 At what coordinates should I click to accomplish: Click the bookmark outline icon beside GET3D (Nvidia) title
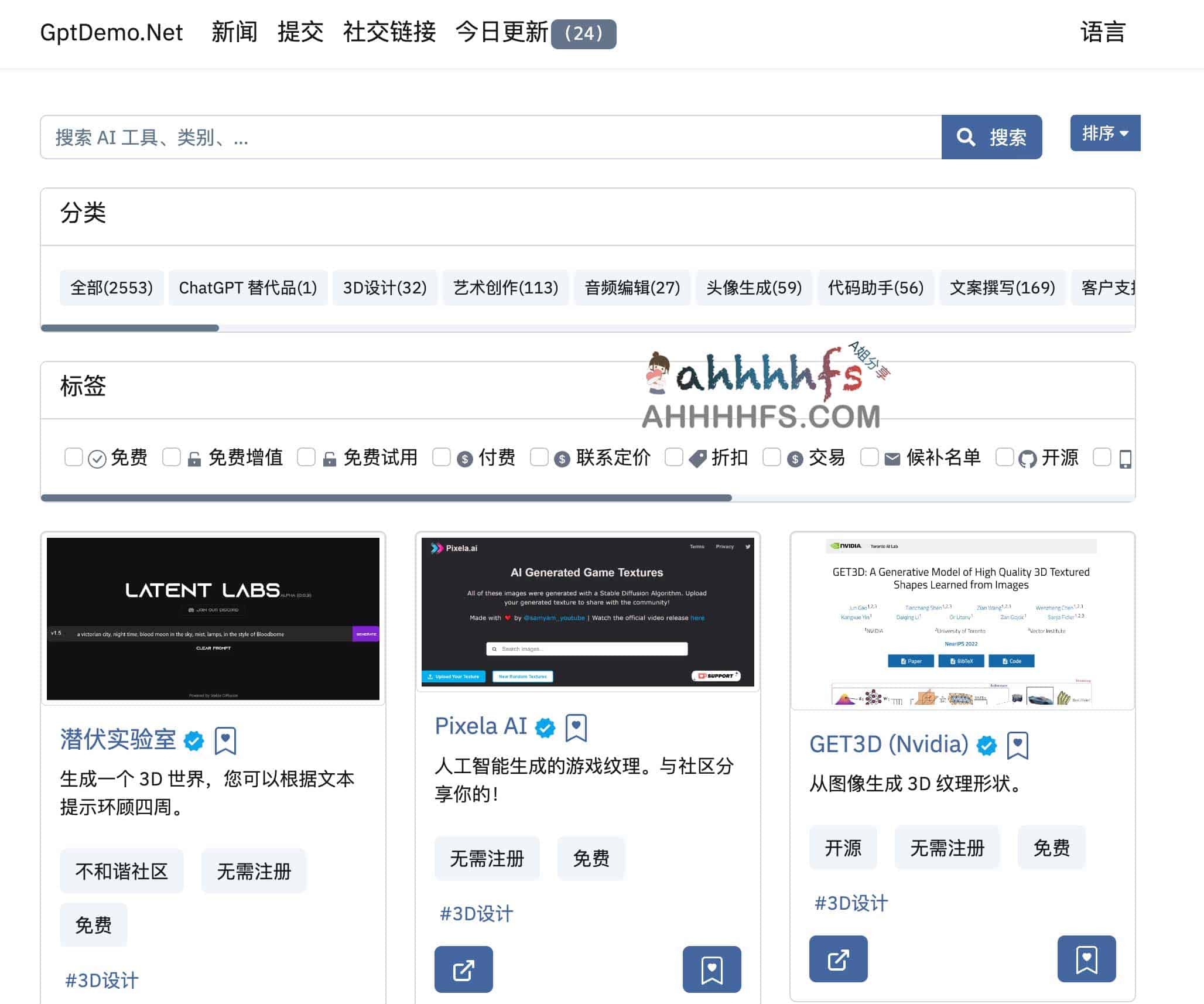1018,745
